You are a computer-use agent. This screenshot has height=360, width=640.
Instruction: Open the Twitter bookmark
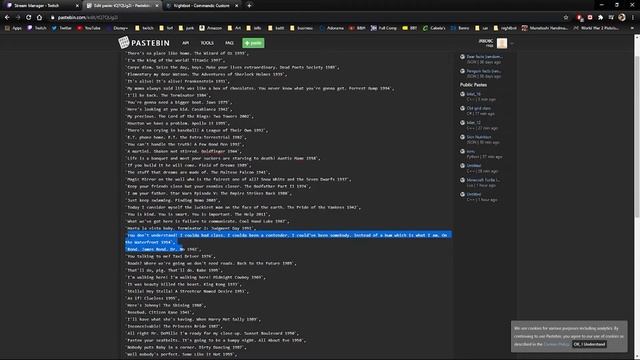coord(62,28)
